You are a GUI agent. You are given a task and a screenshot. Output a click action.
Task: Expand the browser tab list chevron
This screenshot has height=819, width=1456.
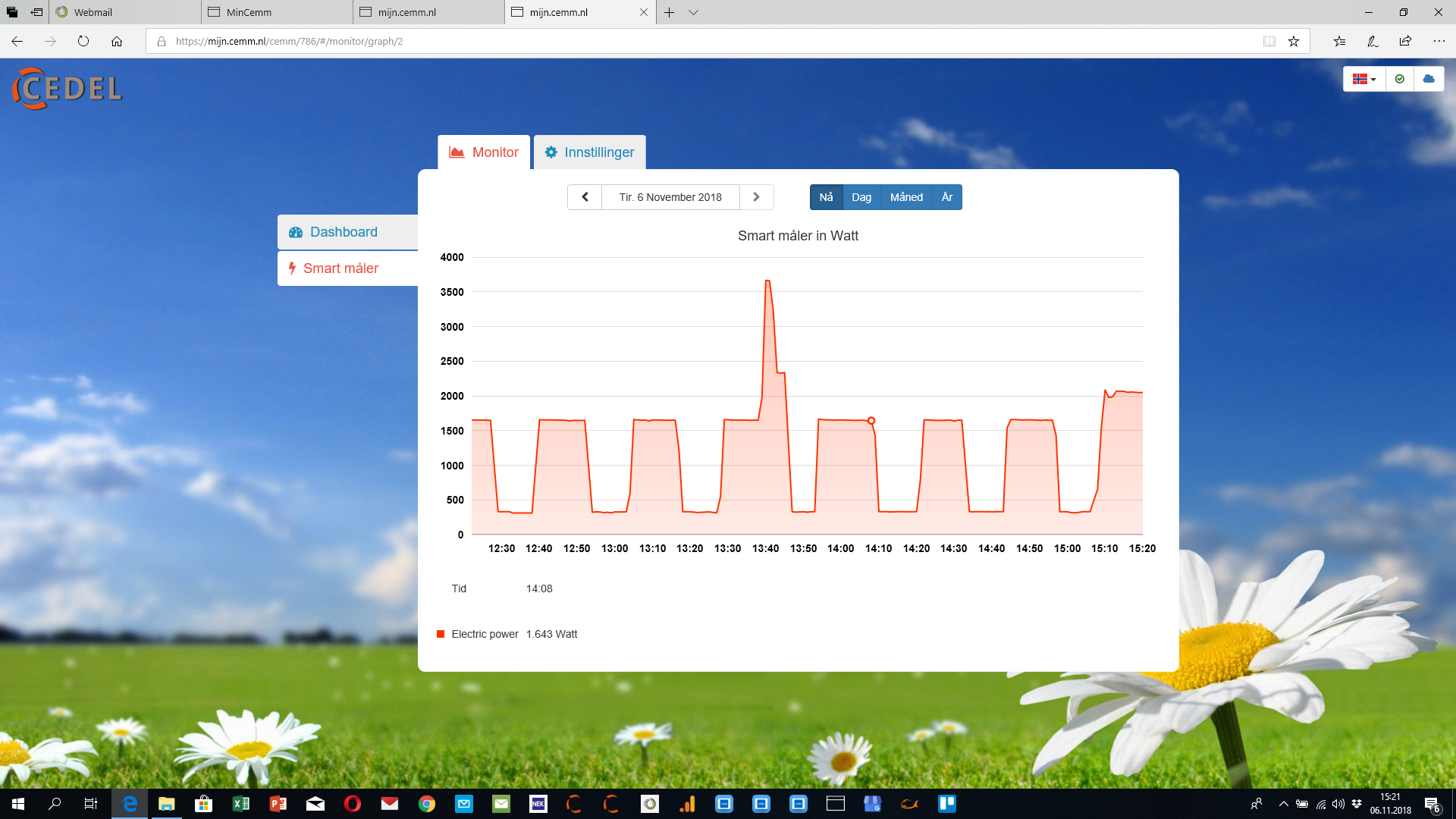tap(693, 12)
